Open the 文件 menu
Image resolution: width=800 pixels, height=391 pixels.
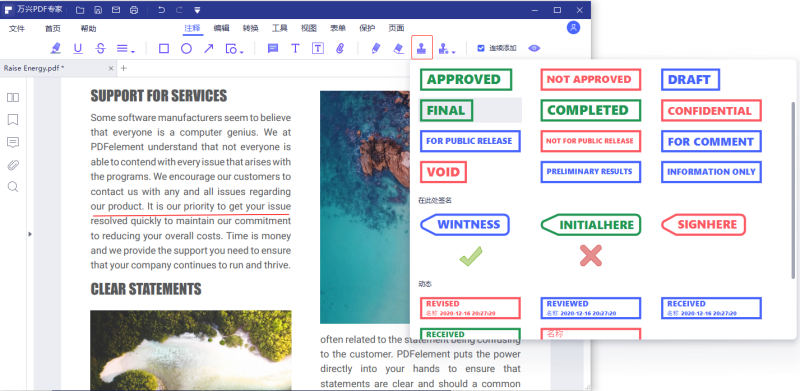click(17, 29)
